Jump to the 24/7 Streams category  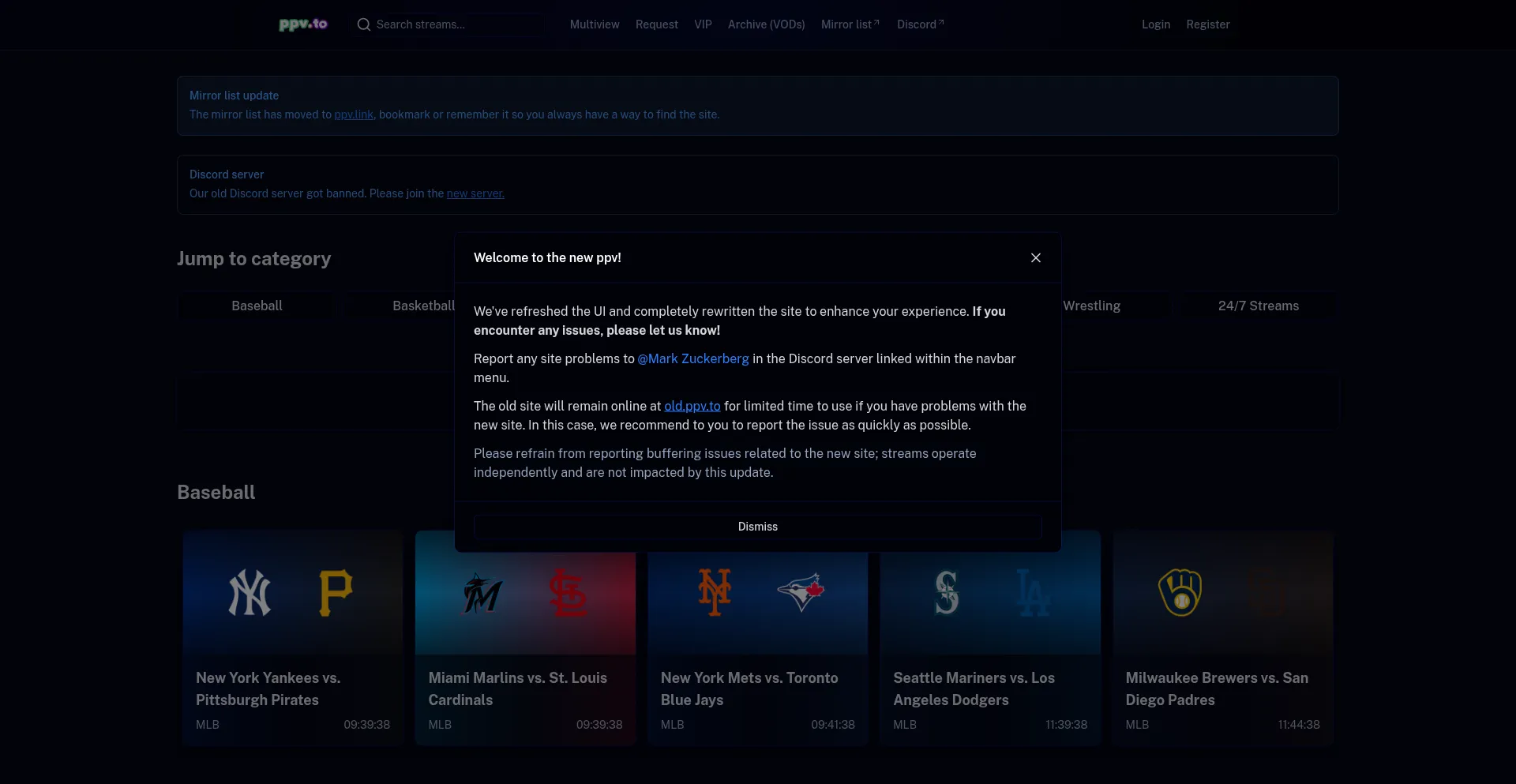(x=1259, y=306)
